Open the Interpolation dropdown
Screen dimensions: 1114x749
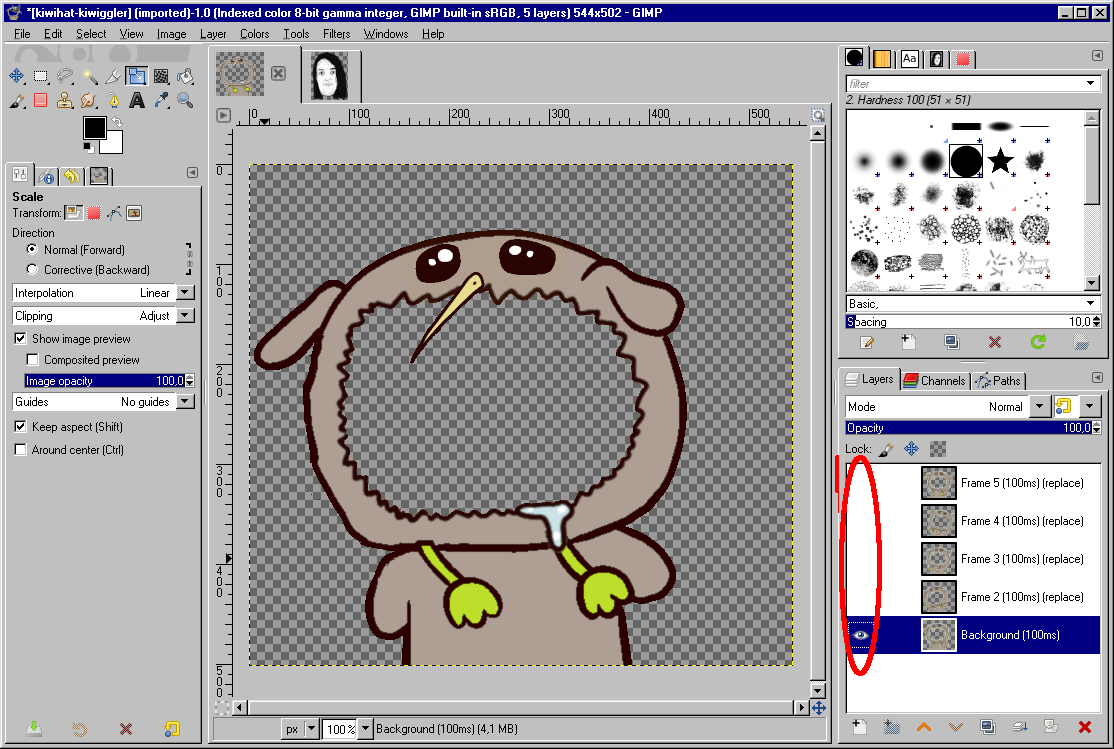185,293
